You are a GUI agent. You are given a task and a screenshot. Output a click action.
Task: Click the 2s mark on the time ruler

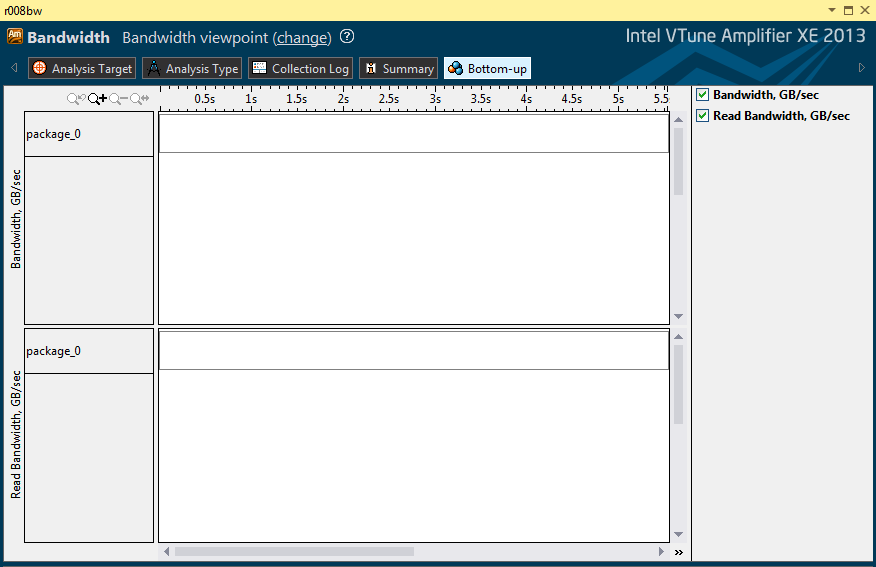[x=343, y=99]
